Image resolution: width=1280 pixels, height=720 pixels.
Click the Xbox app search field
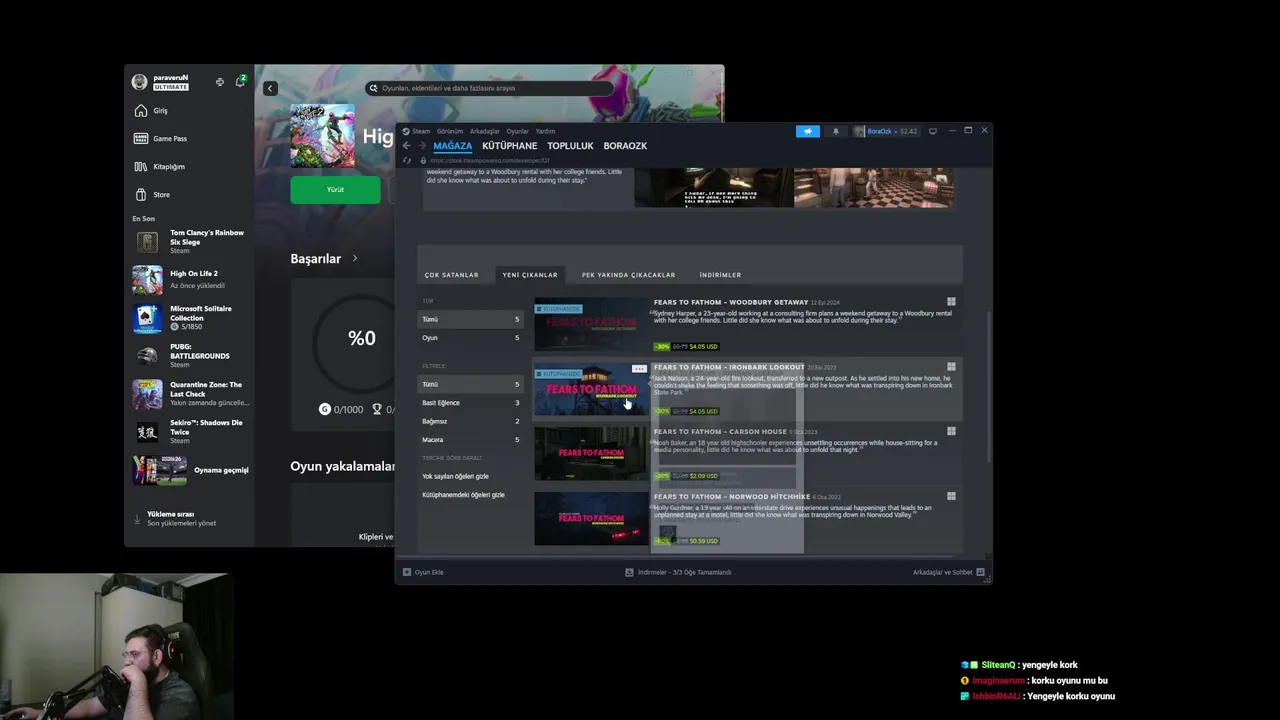490,88
